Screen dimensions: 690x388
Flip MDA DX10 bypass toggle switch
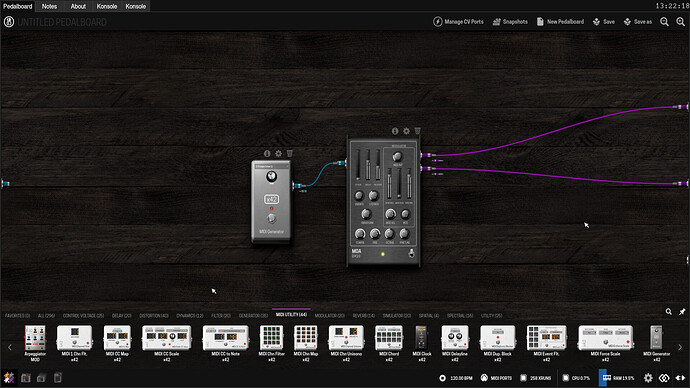[x=411, y=253]
